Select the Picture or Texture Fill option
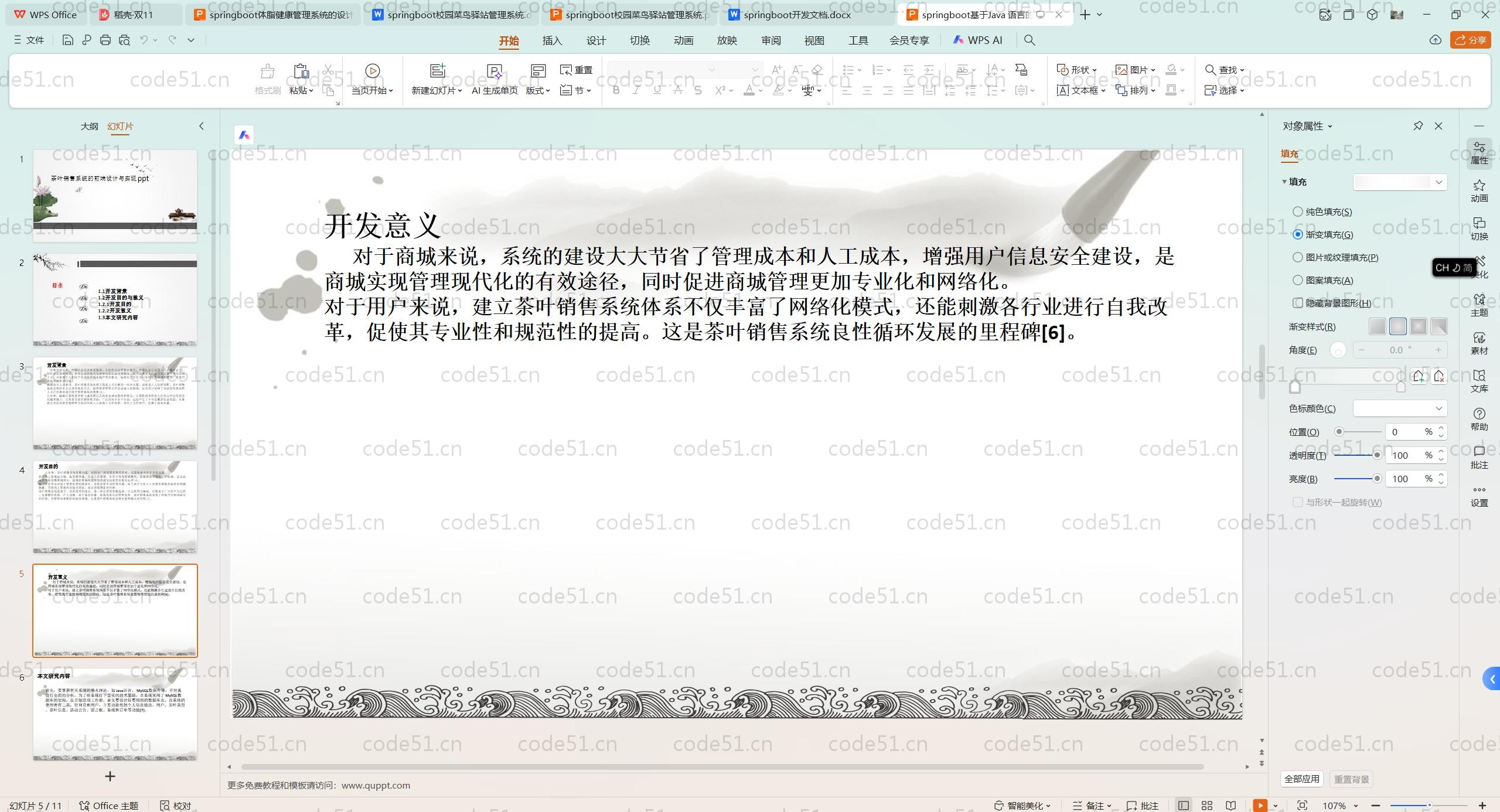Screen dimensions: 1500x812 (x=1298, y=257)
